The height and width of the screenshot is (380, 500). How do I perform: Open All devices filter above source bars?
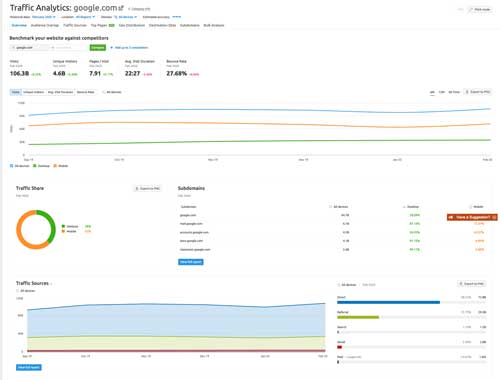click(x=347, y=285)
